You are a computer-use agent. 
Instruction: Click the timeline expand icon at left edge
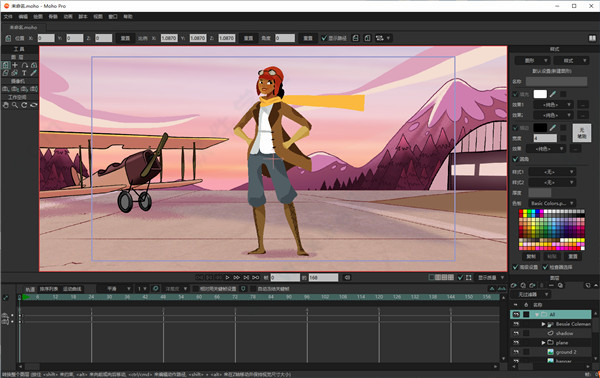coord(6,297)
